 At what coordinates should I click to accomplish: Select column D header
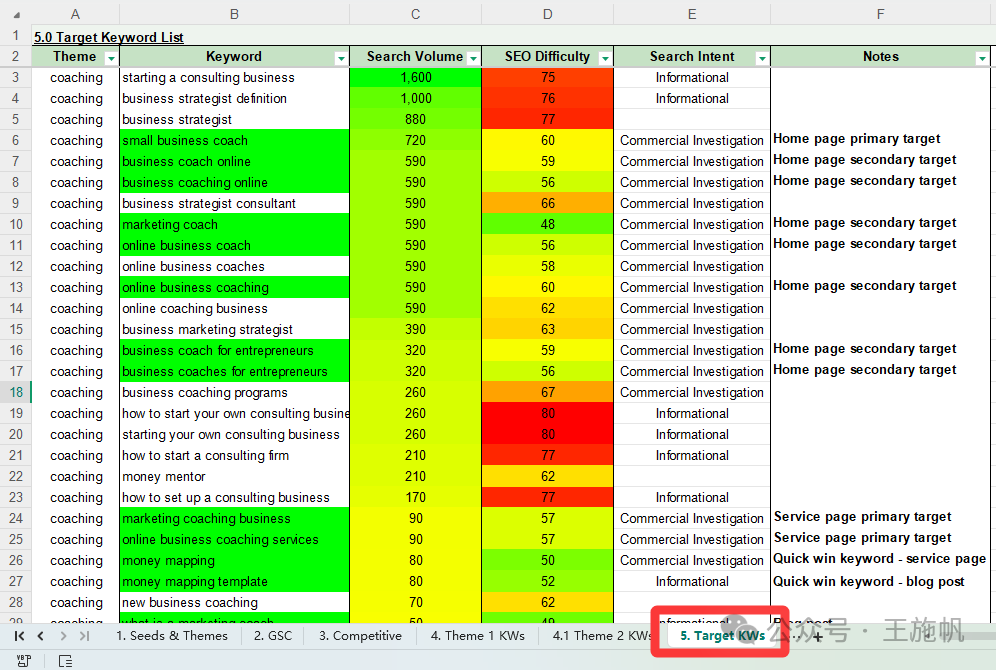(x=548, y=14)
